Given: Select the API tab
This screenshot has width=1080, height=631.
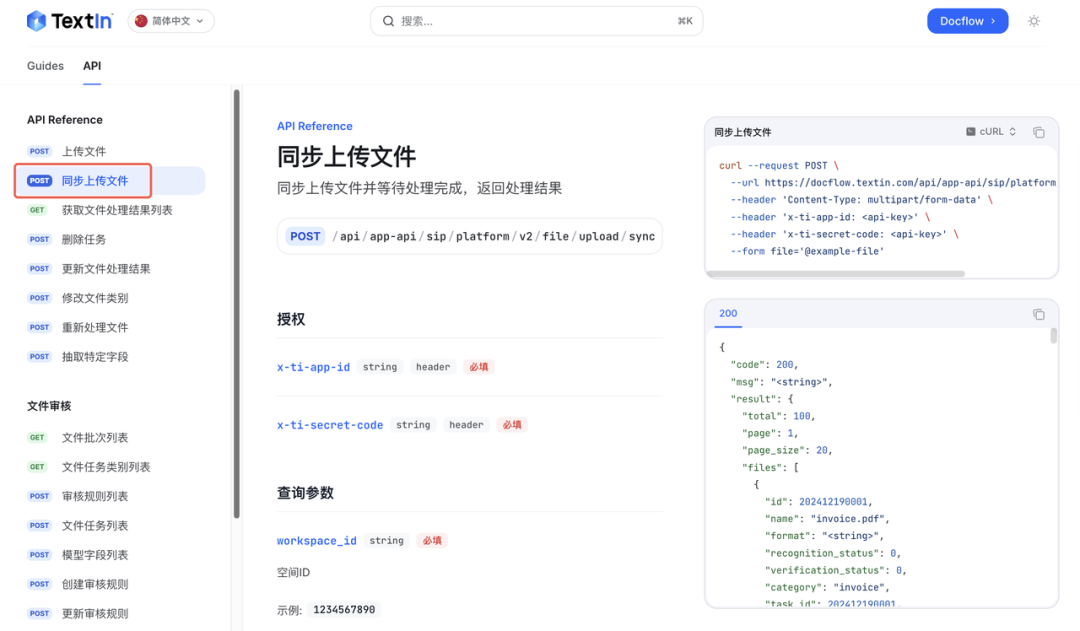Looking at the screenshot, I should click(x=92, y=66).
